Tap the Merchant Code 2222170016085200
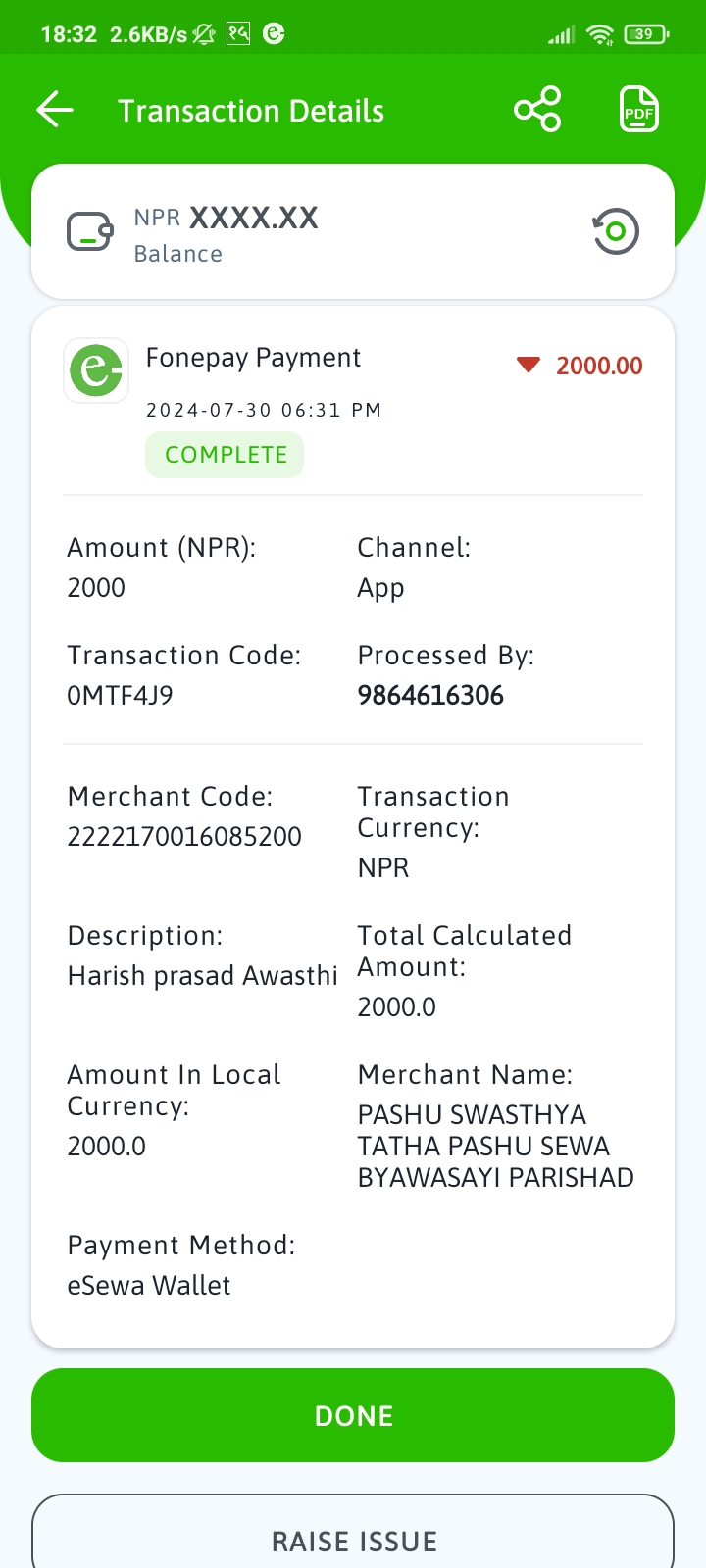Image resolution: width=706 pixels, height=1568 pixels. point(184,837)
